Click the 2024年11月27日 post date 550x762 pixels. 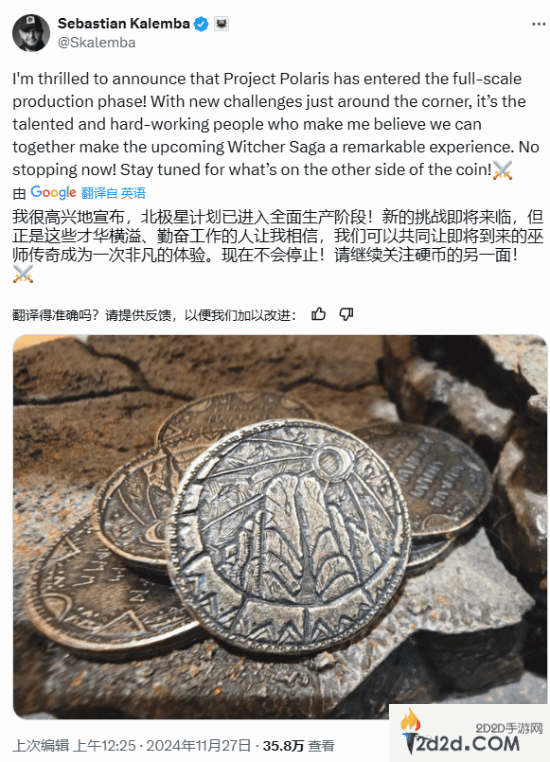198,745
